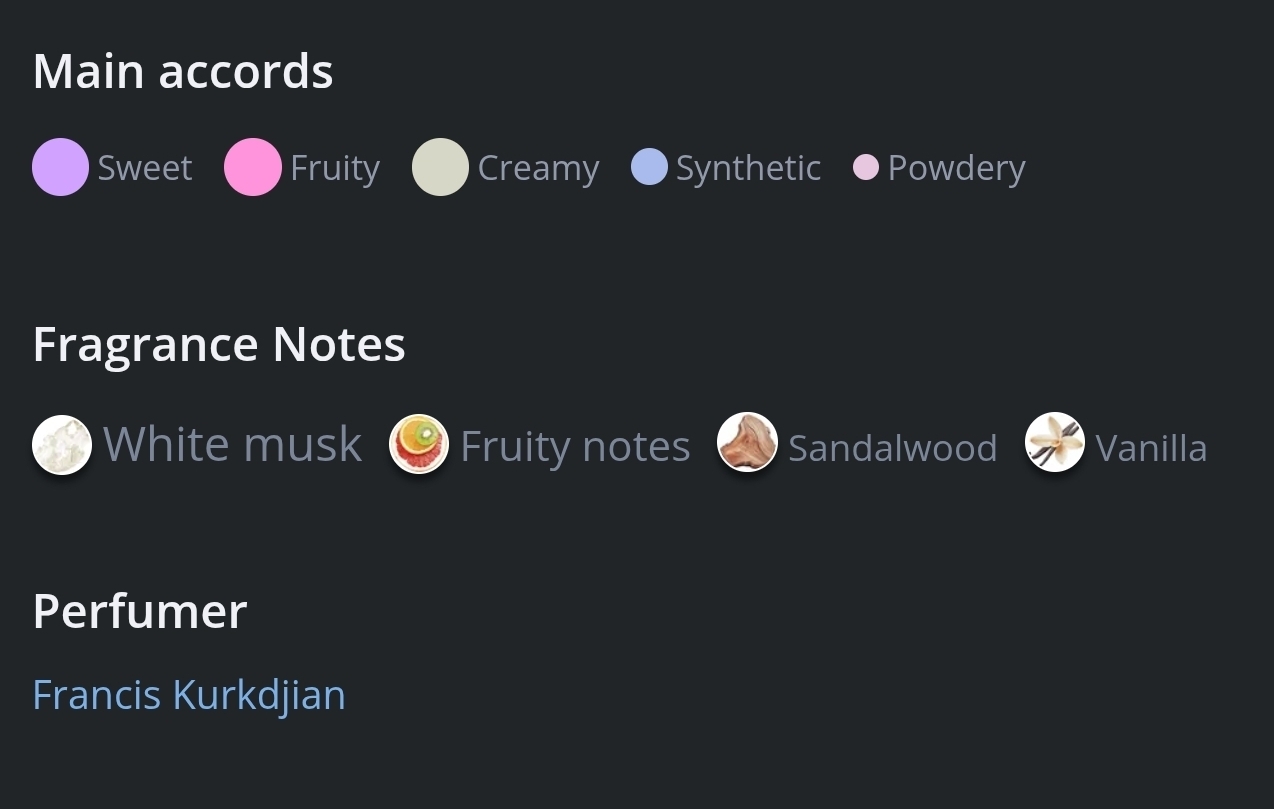Click the White musk note icon
1274x809 pixels.
[62, 445]
